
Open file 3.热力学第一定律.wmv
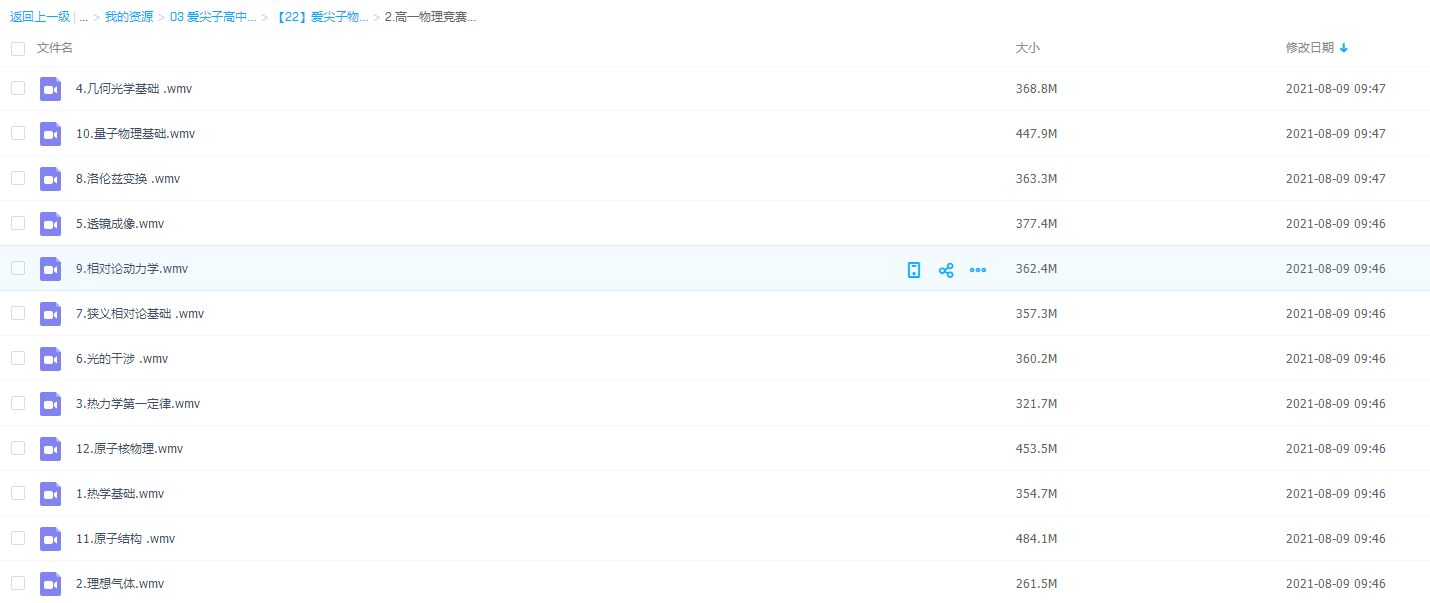(138, 404)
